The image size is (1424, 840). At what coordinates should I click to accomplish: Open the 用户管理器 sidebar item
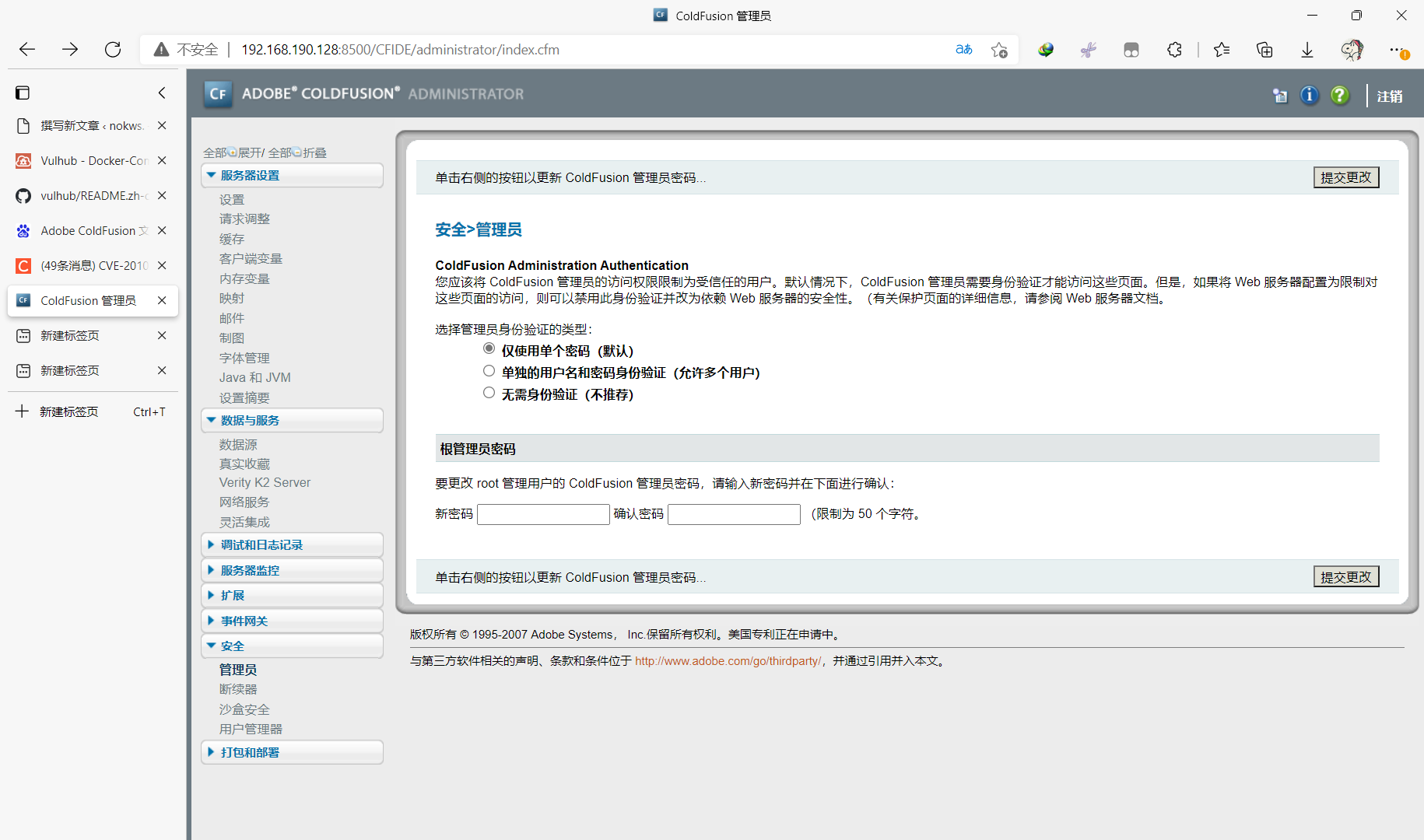251,729
